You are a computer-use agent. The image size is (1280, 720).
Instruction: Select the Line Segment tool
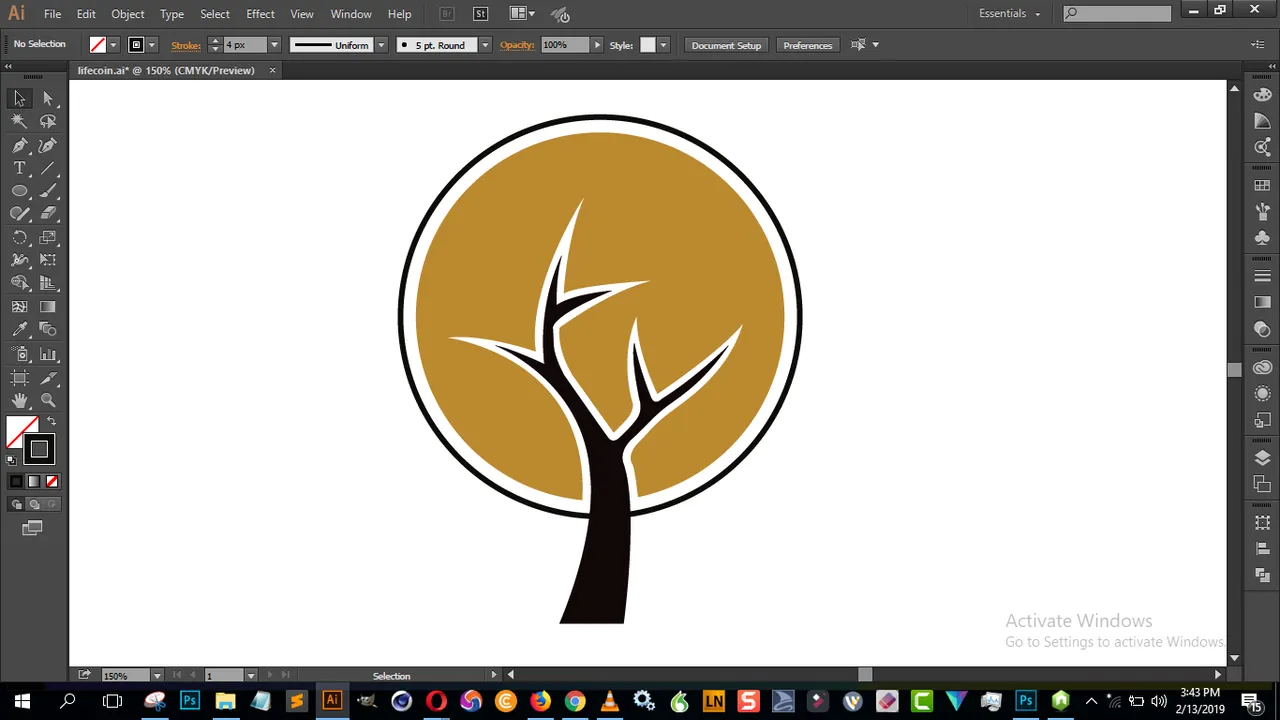(48, 168)
